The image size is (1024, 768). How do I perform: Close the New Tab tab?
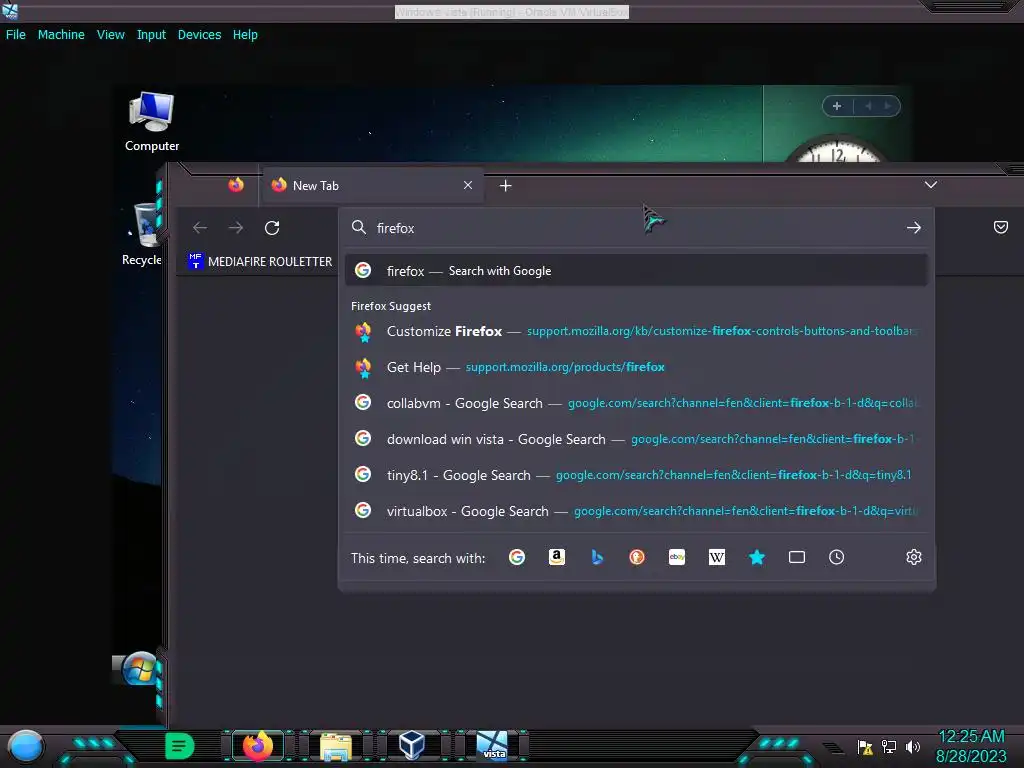pyautogui.click(x=468, y=185)
